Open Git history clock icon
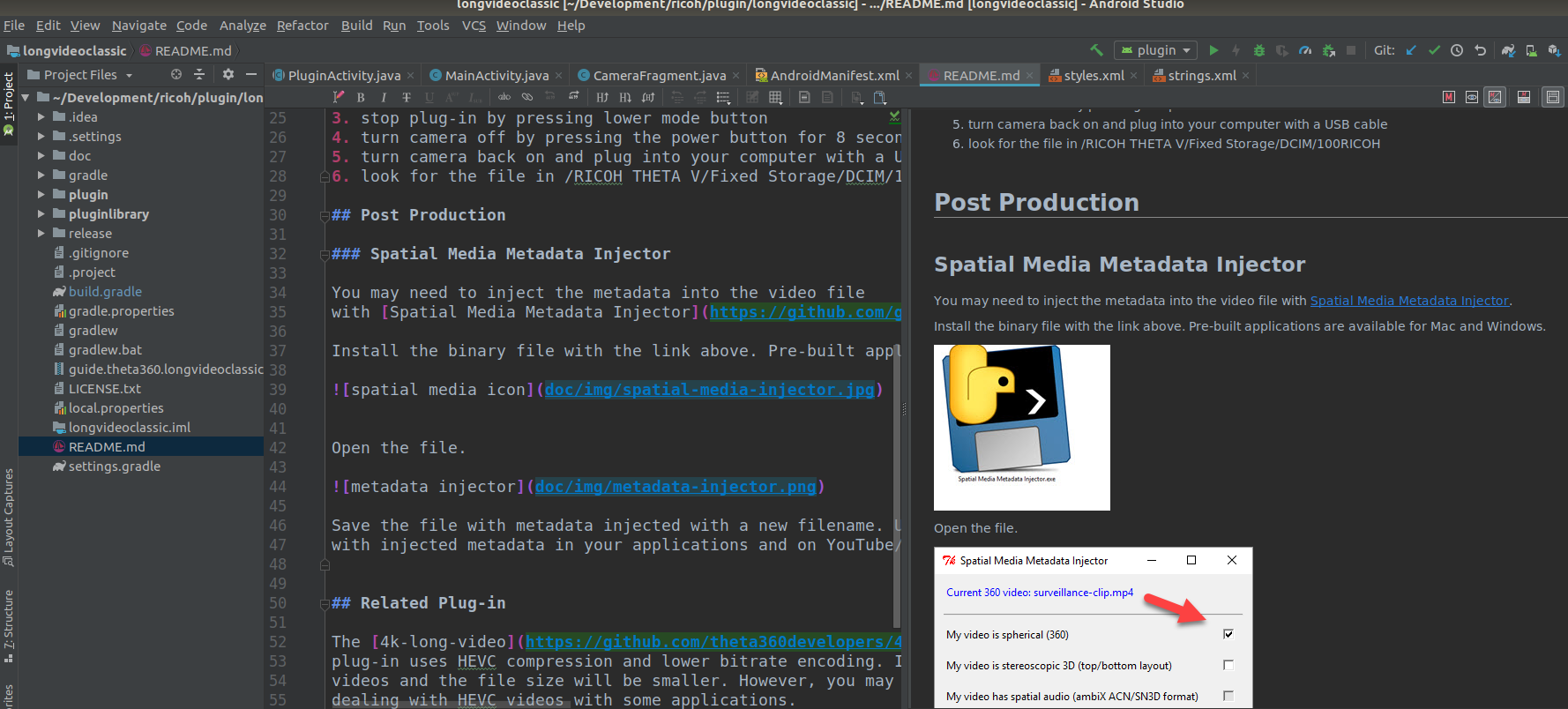This screenshot has height=709, width=1568. click(x=1457, y=50)
